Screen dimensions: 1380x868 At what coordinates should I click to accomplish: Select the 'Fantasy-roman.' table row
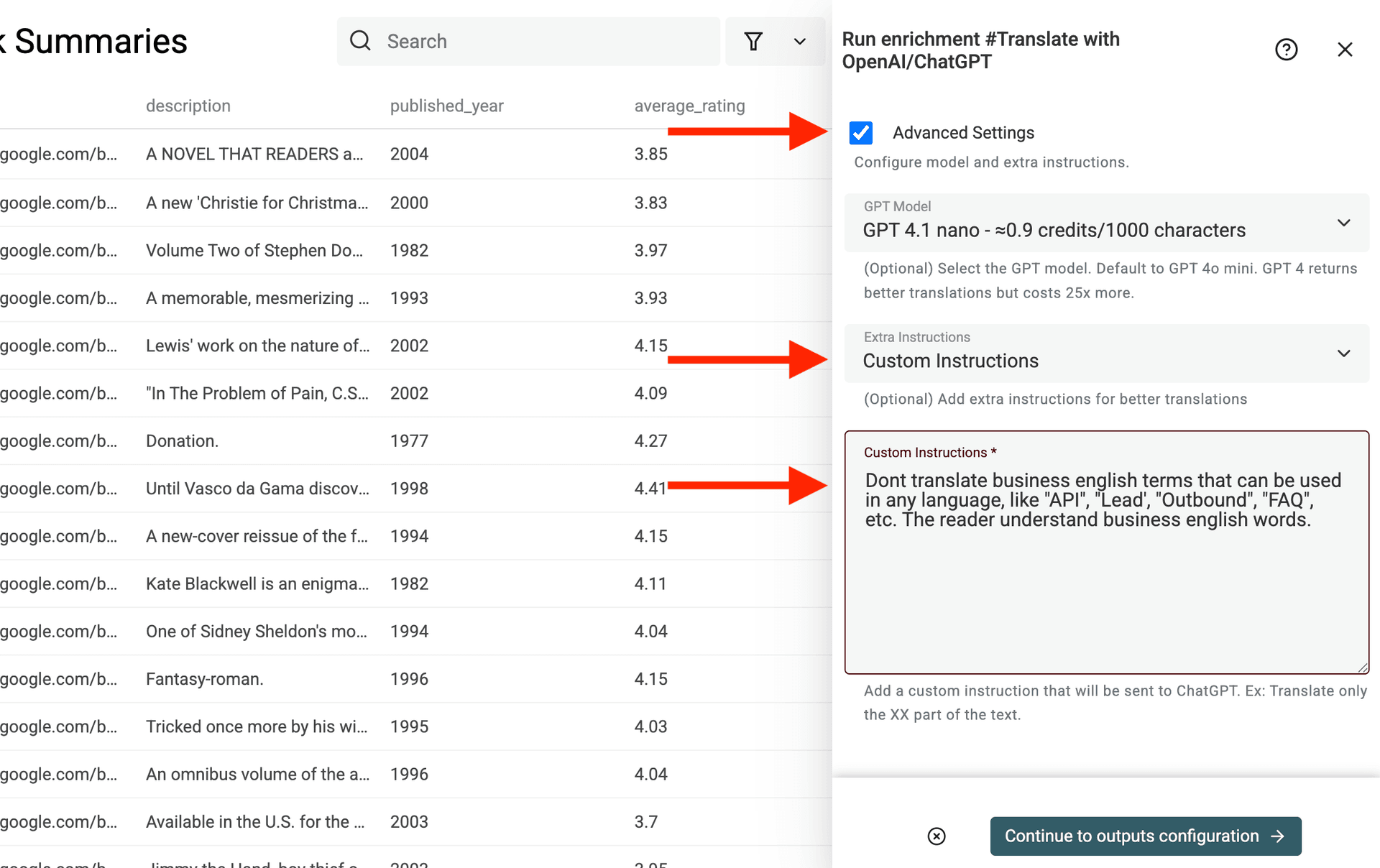tap(204, 679)
